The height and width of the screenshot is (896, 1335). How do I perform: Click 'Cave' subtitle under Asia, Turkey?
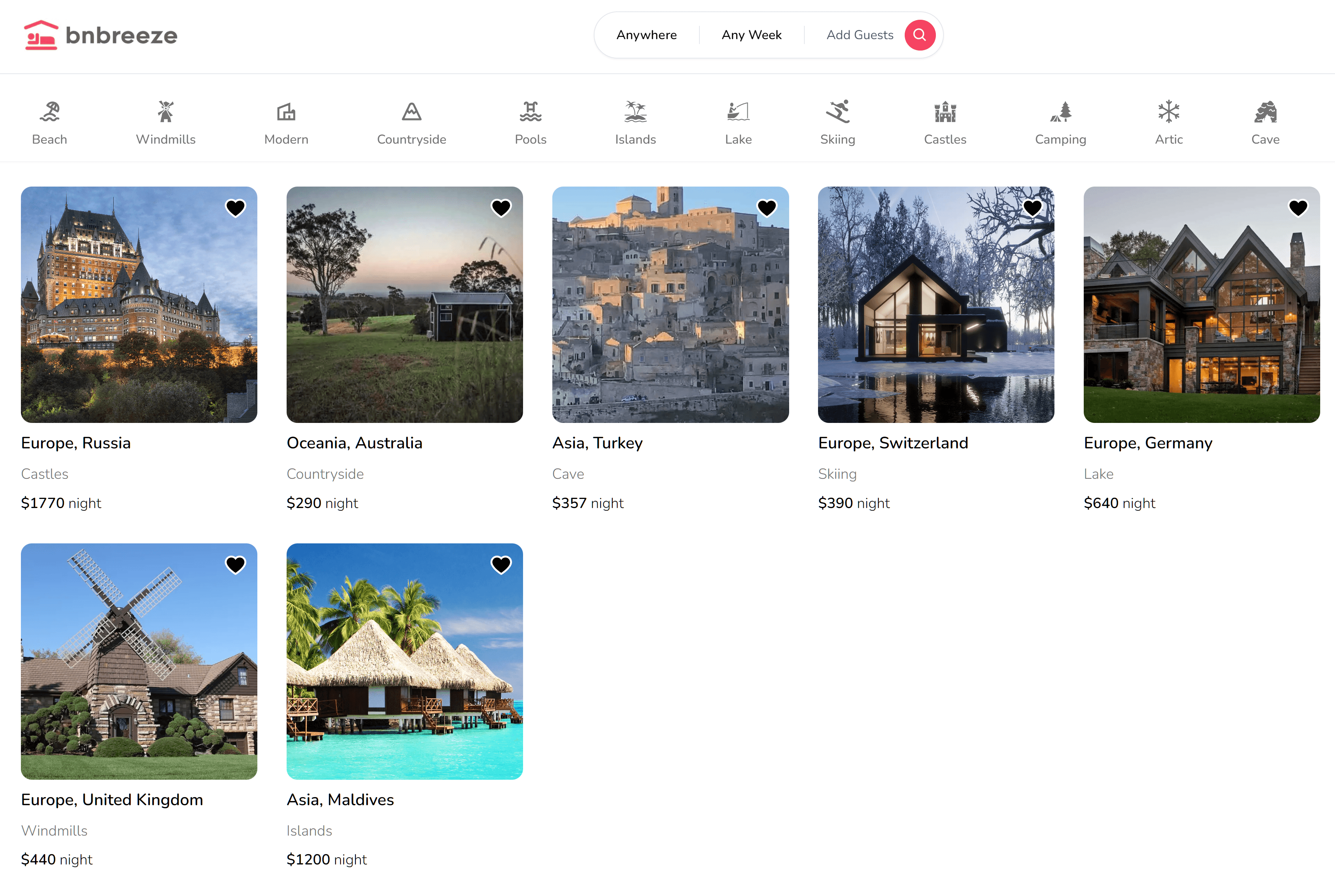coord(568,474)
